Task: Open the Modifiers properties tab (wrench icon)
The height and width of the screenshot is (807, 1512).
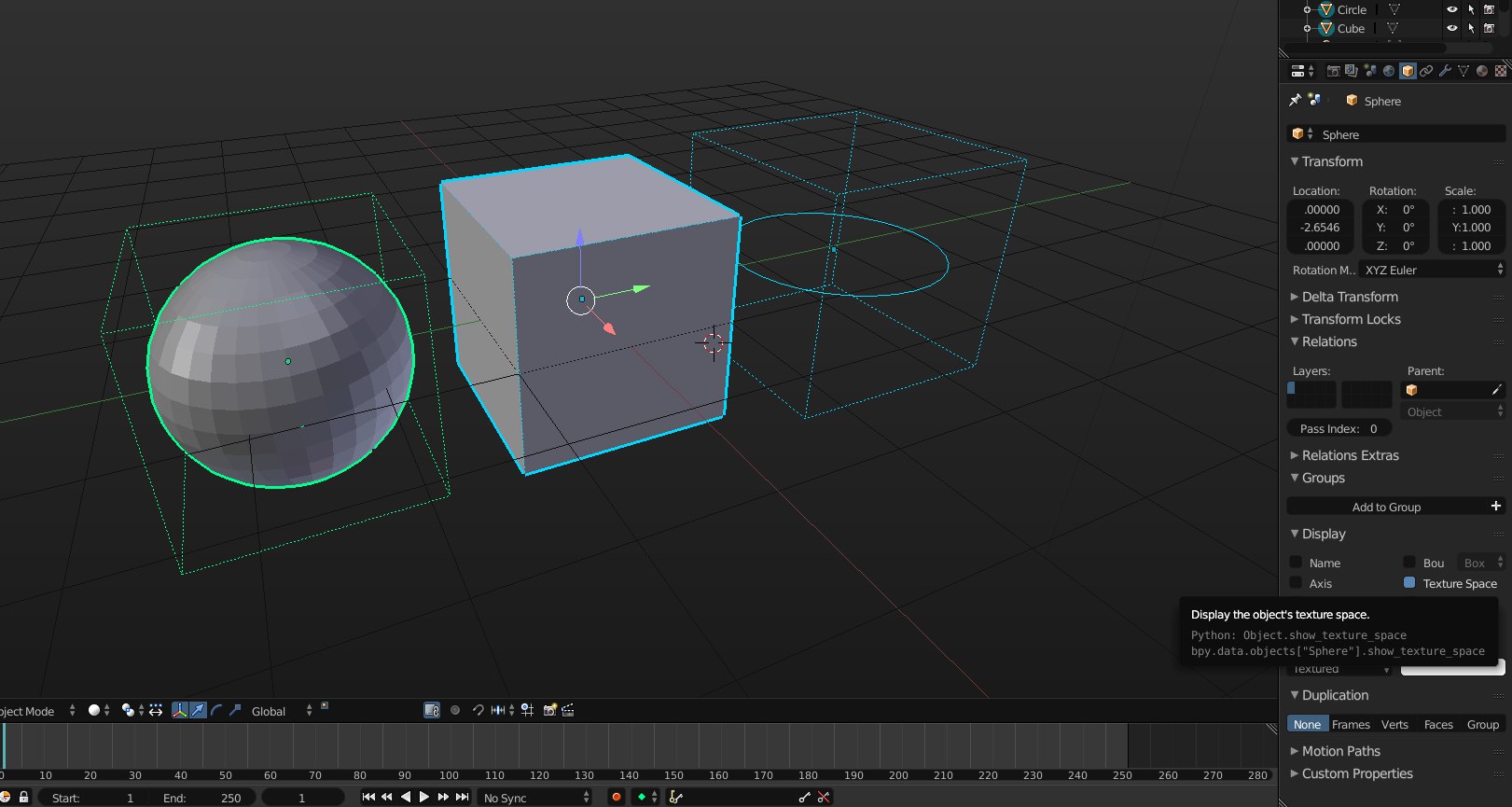Action: (x=1445, y=71)
